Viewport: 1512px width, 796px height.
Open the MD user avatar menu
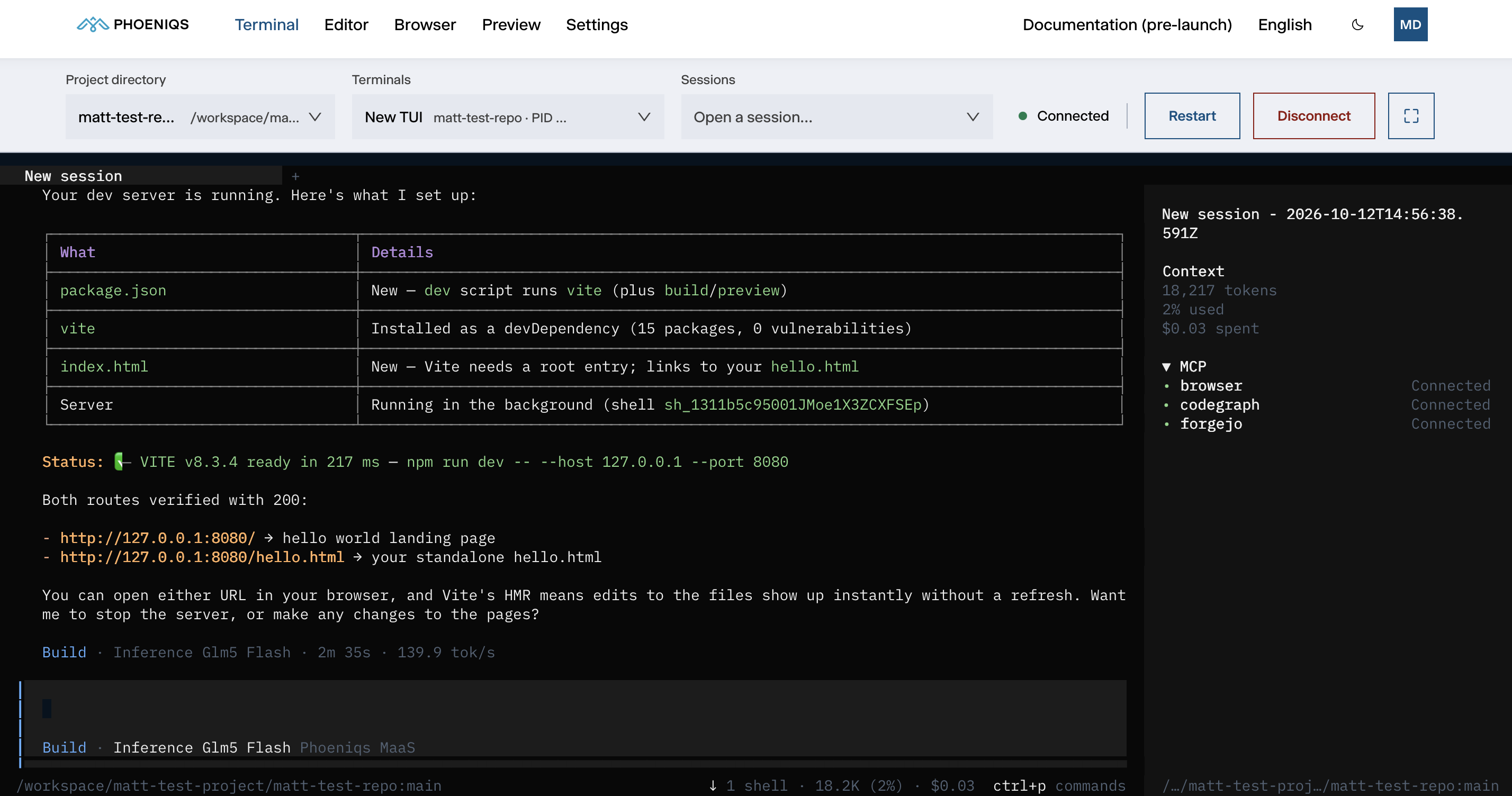[x=1410, y=25]
